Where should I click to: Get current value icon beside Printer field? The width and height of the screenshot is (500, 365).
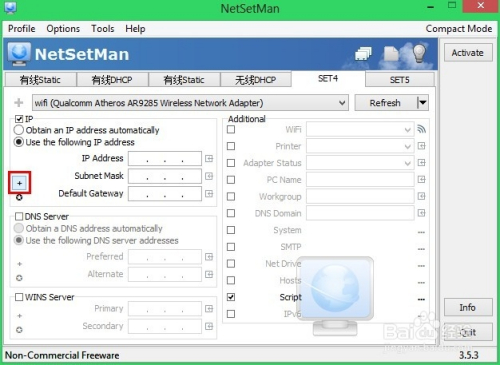tap(422, 146)
